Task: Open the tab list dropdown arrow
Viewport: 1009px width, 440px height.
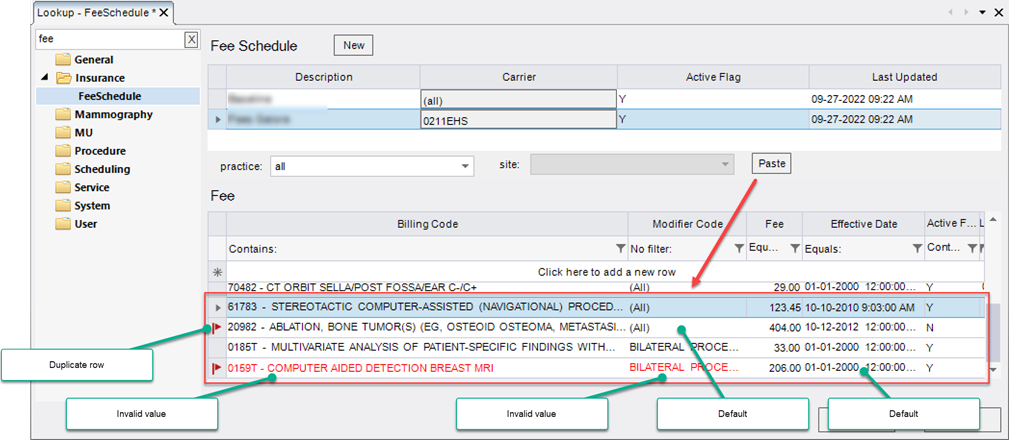Action: tap(983, 12)
